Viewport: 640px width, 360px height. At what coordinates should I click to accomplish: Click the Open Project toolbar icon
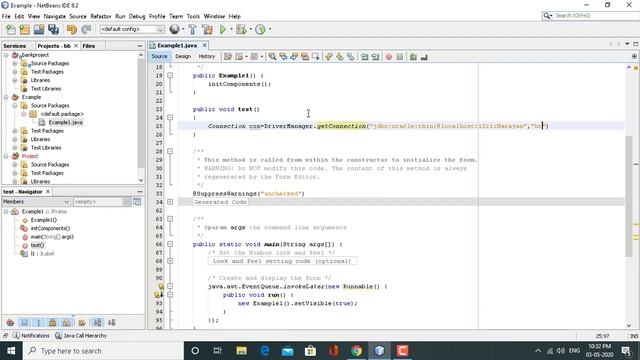[39, 29]
